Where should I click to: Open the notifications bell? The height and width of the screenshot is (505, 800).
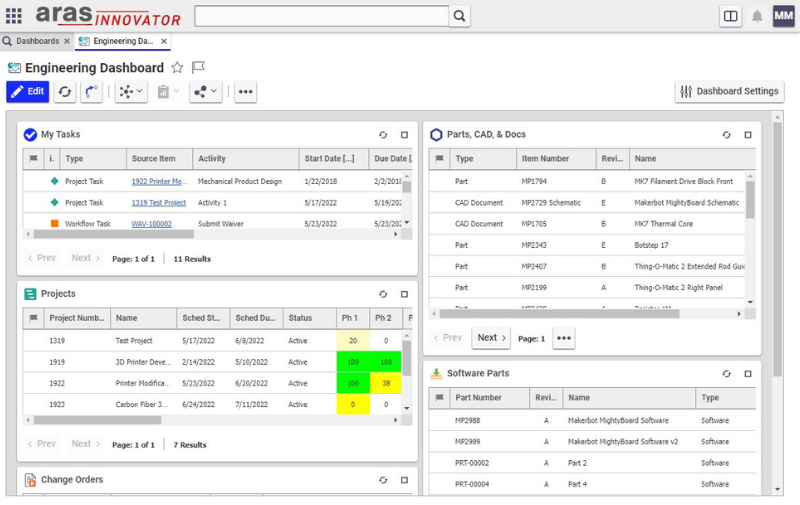[757, 16]
